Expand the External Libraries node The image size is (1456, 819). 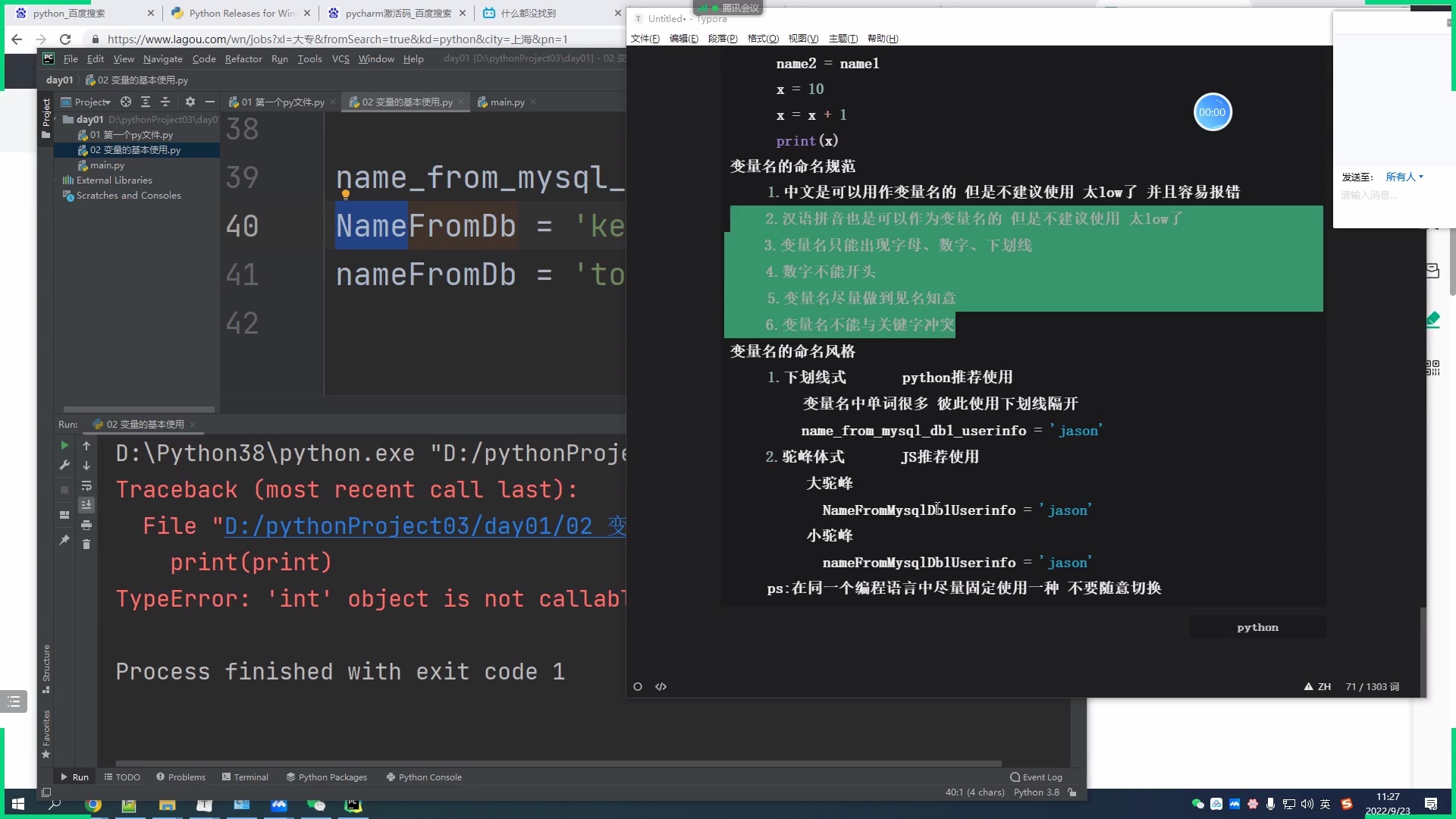tap(112, 180)
